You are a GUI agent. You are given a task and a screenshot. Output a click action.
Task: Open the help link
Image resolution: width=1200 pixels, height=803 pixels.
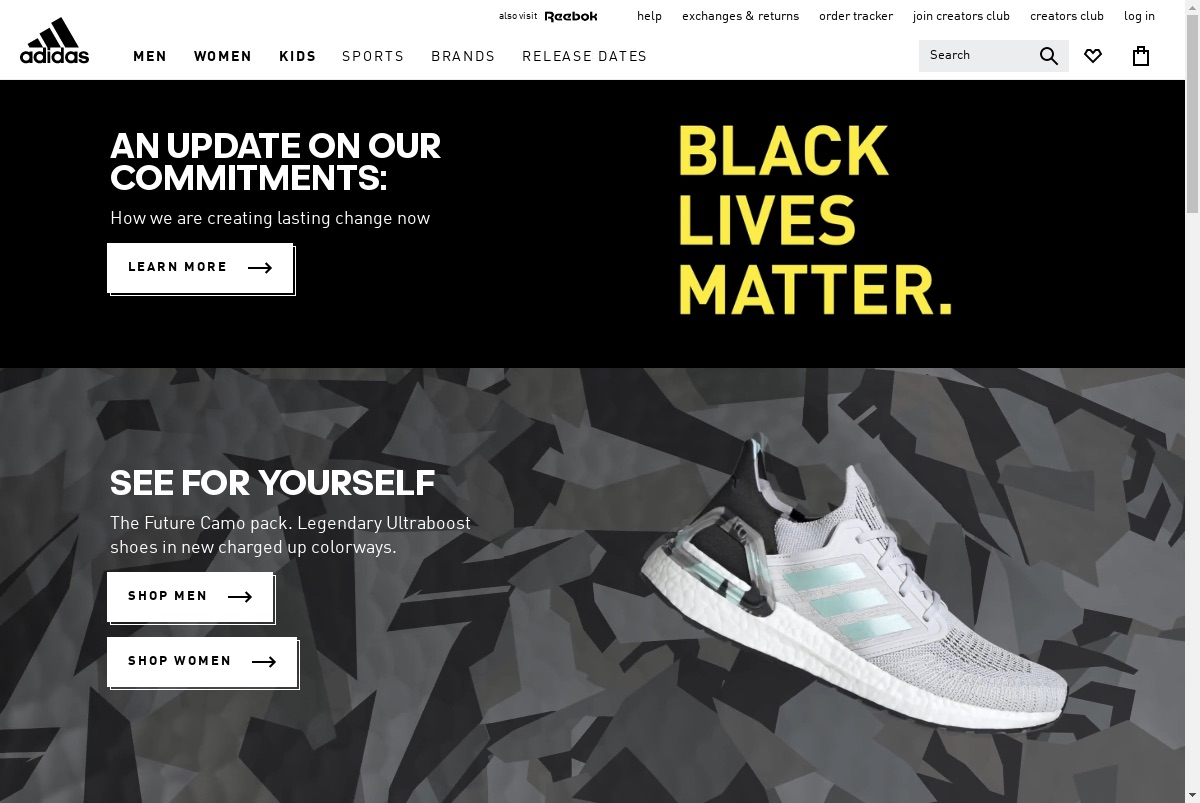649,16
